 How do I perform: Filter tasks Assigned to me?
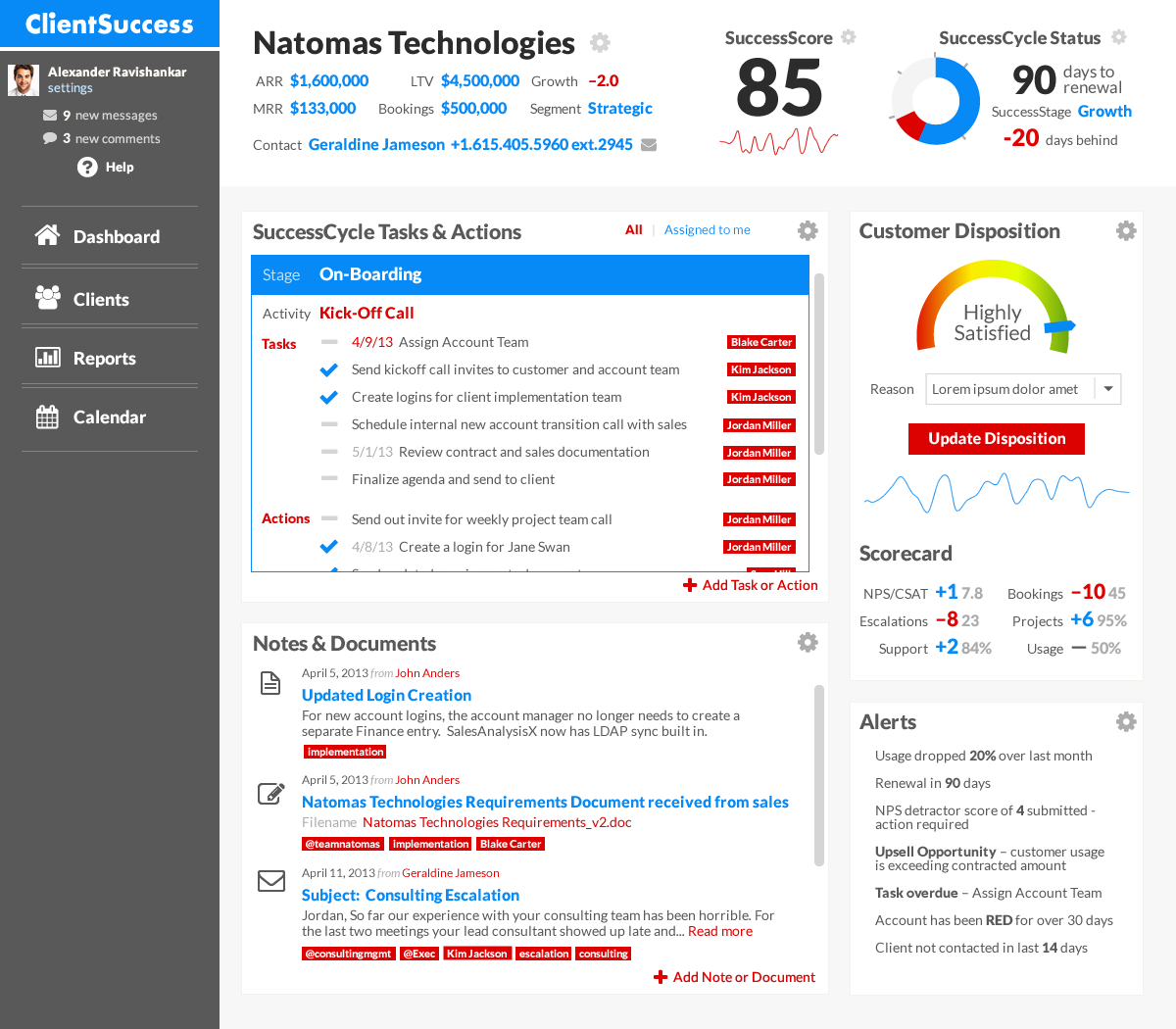(708, 229)
